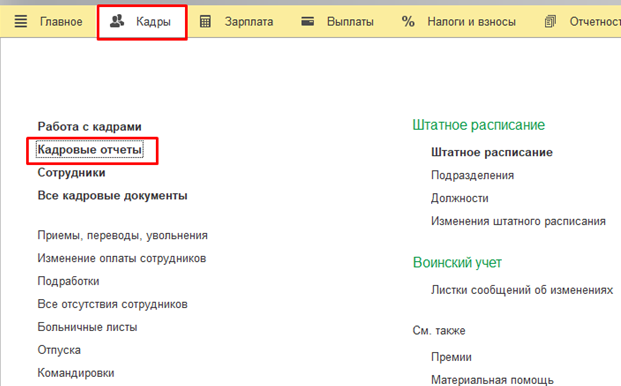Open the Подразделения list
The height and width of the screenshot is (386, 621).
click(472, 175)
